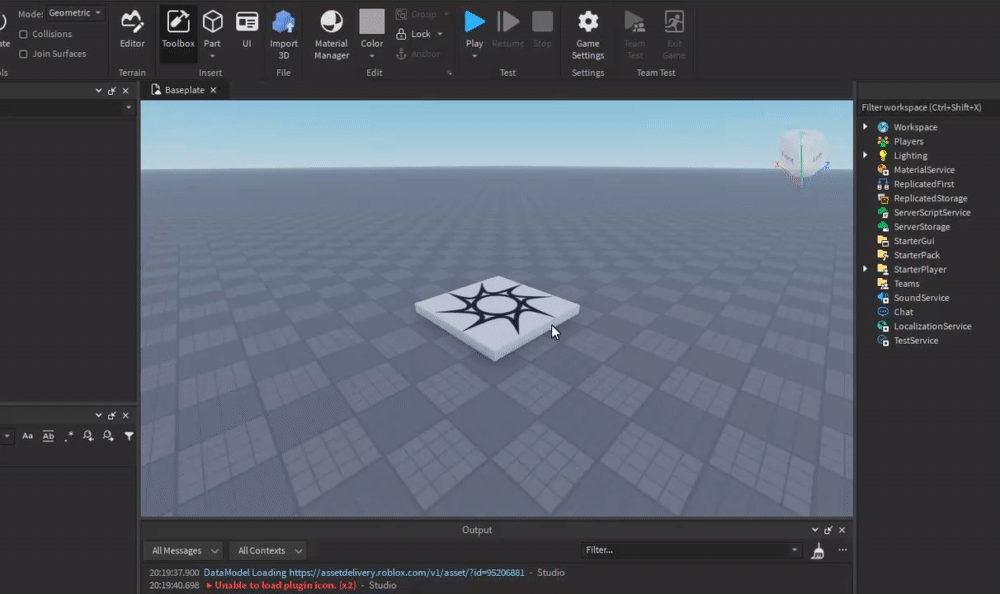This screenshot has height=594, width=1000.
Task: Select StarterPack in the Explorer
Action: pos(916,255)
